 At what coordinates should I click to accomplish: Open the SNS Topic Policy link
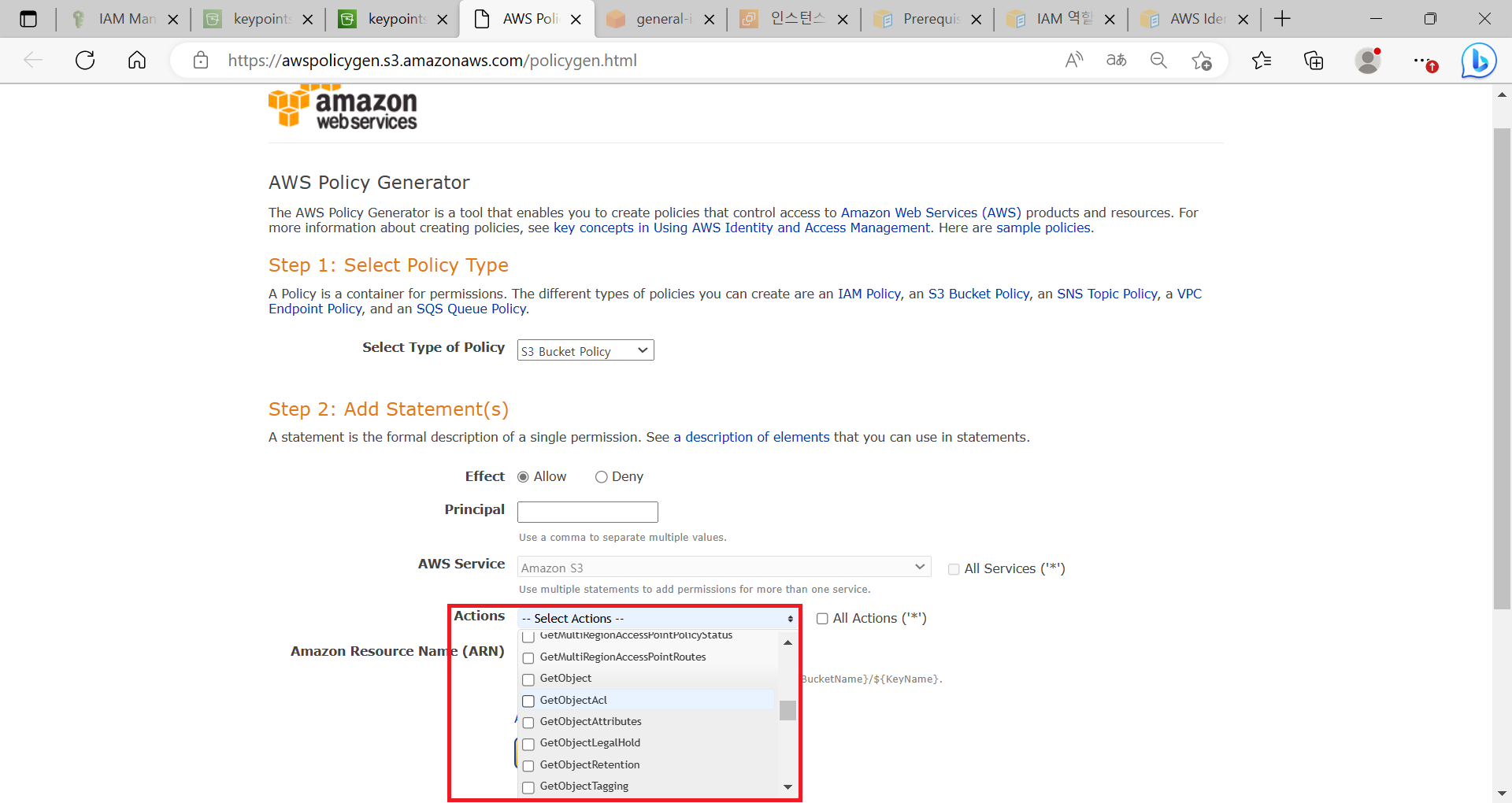pos(1107,294)
